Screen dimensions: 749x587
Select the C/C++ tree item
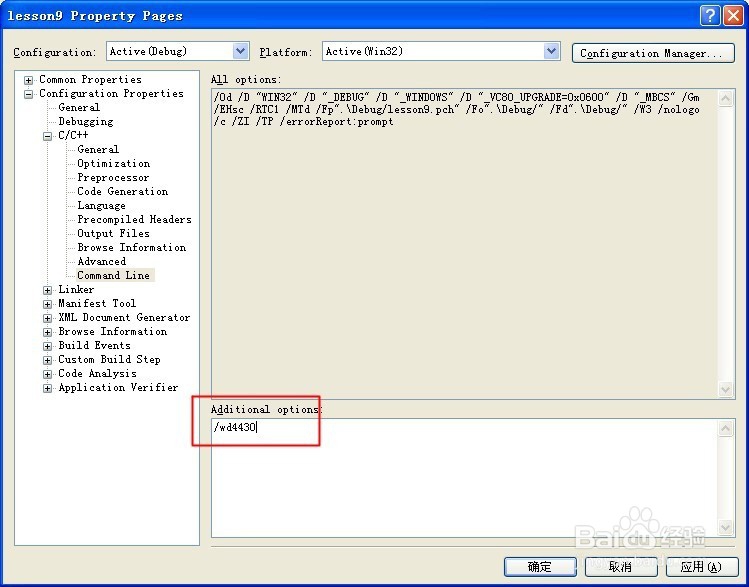(73, 135)
